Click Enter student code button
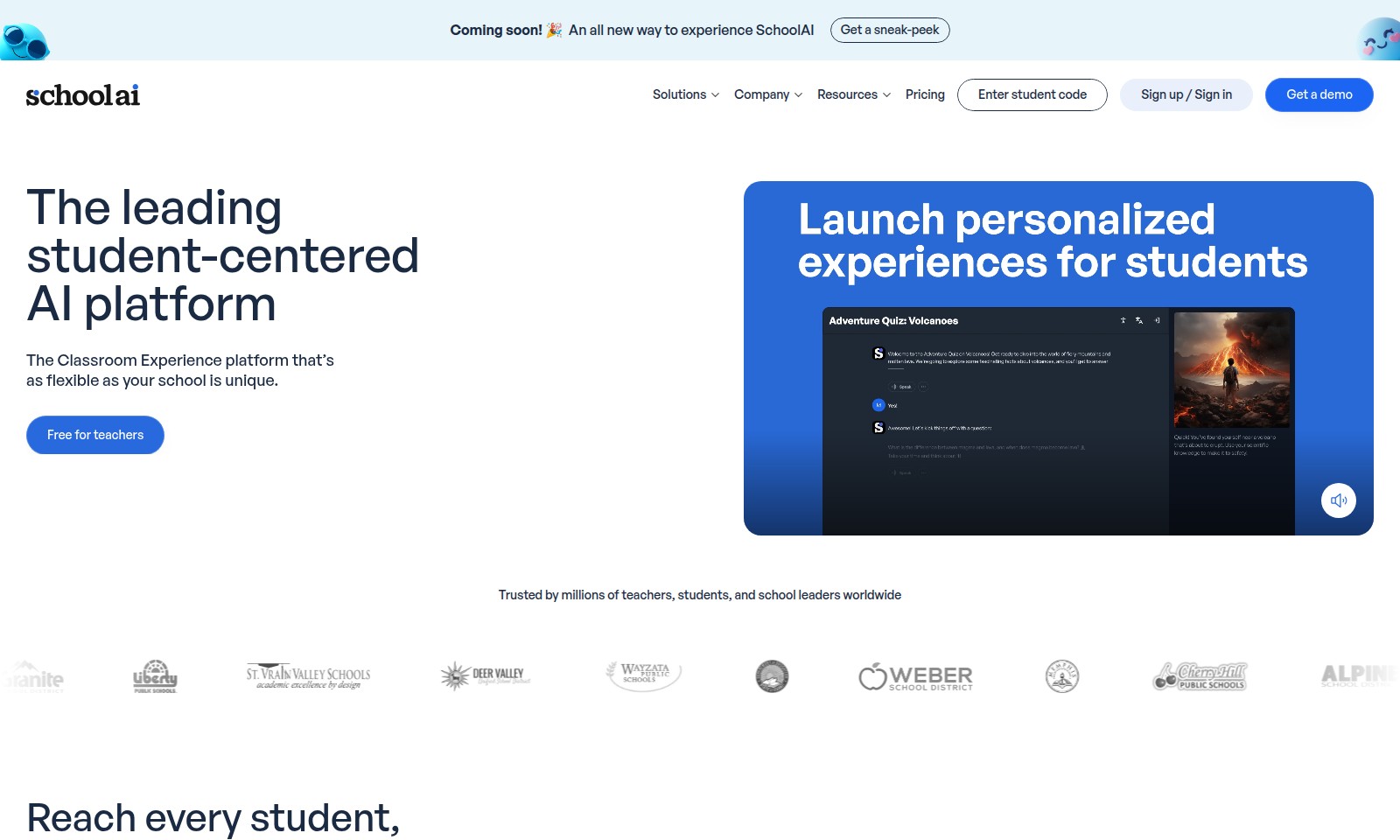This screenshot has height=840, width=1400. tap(1032, 94)
